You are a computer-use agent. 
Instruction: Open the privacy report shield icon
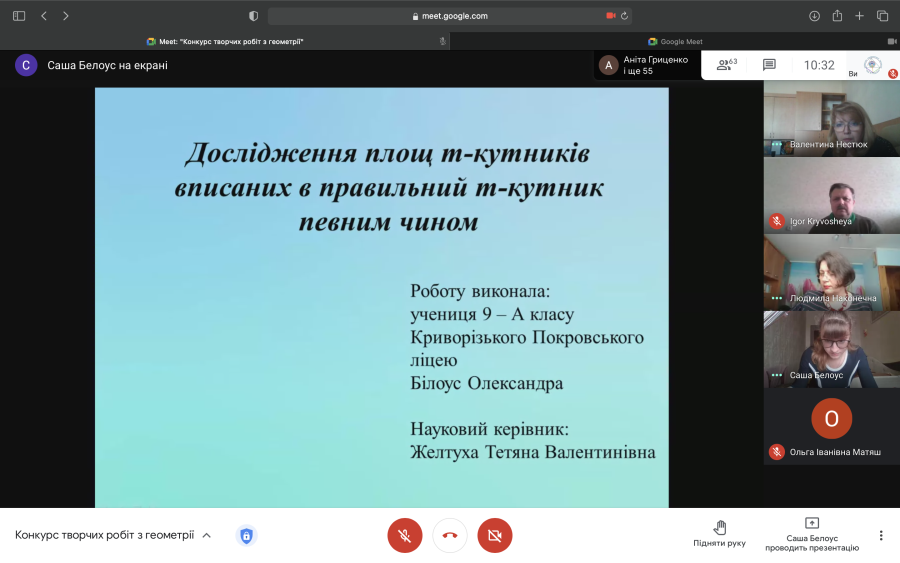click(x=253, y=16)
